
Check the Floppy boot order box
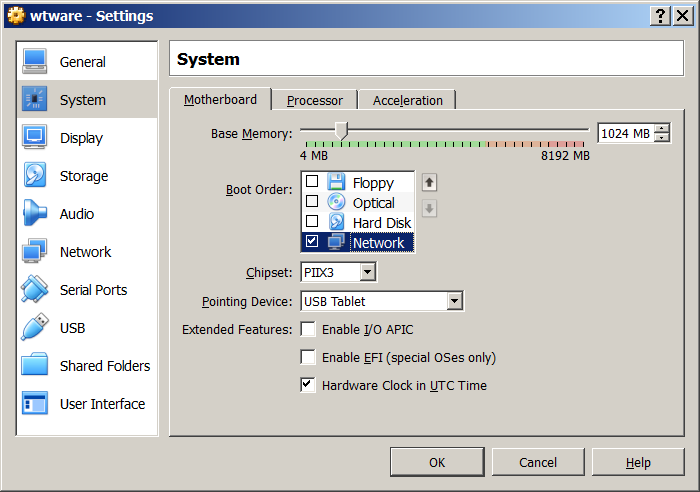tap(312, 182)
